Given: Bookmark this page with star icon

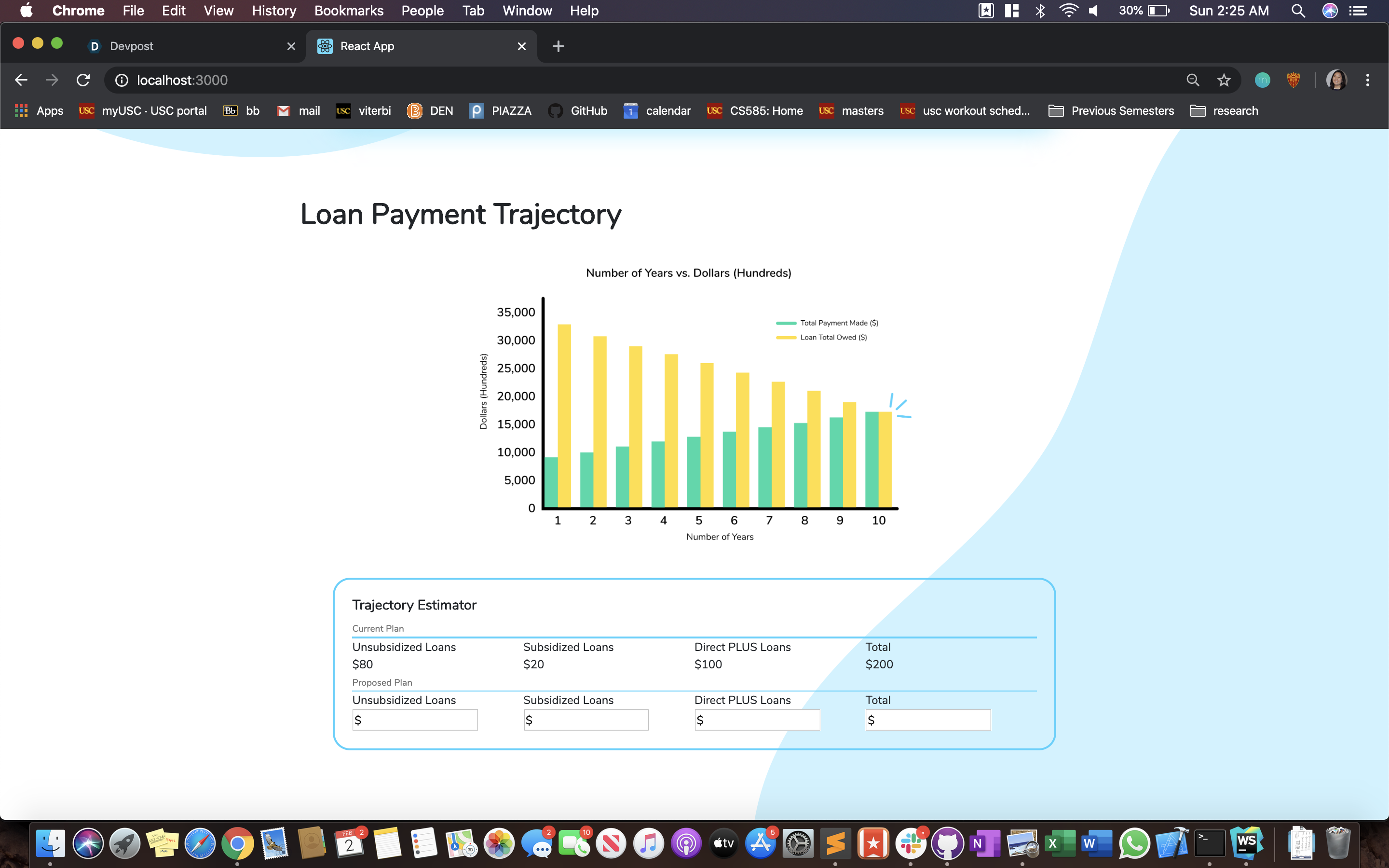Looking at the screenshot, I should coord(1224,80).
